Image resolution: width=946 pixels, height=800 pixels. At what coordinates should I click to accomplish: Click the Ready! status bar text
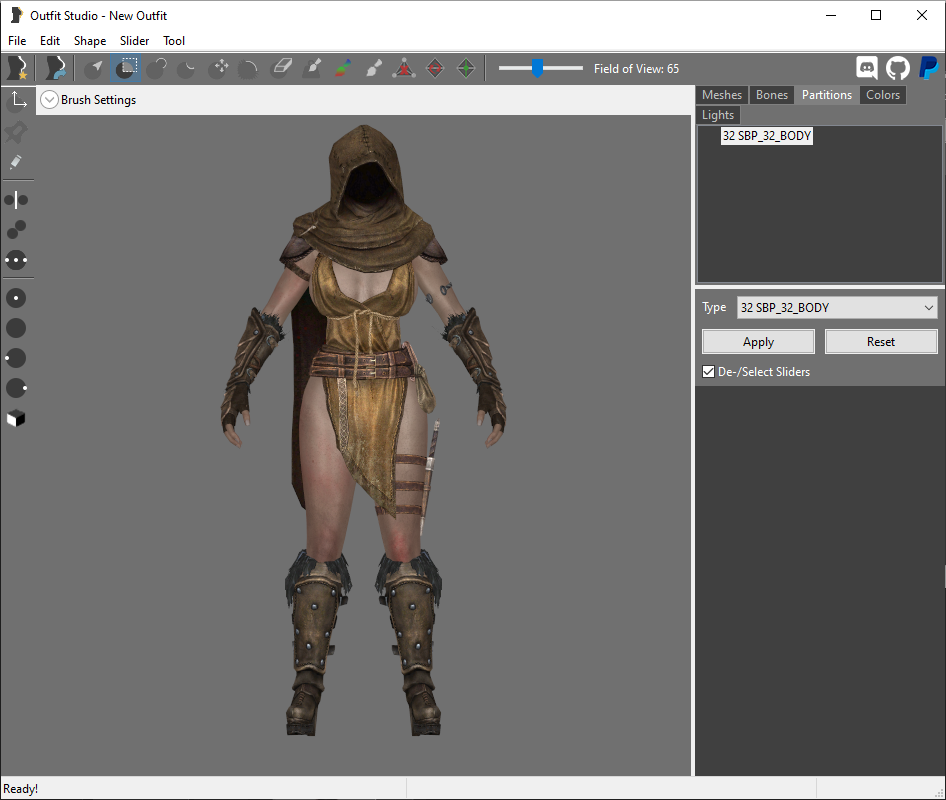[x=21, y=789]
